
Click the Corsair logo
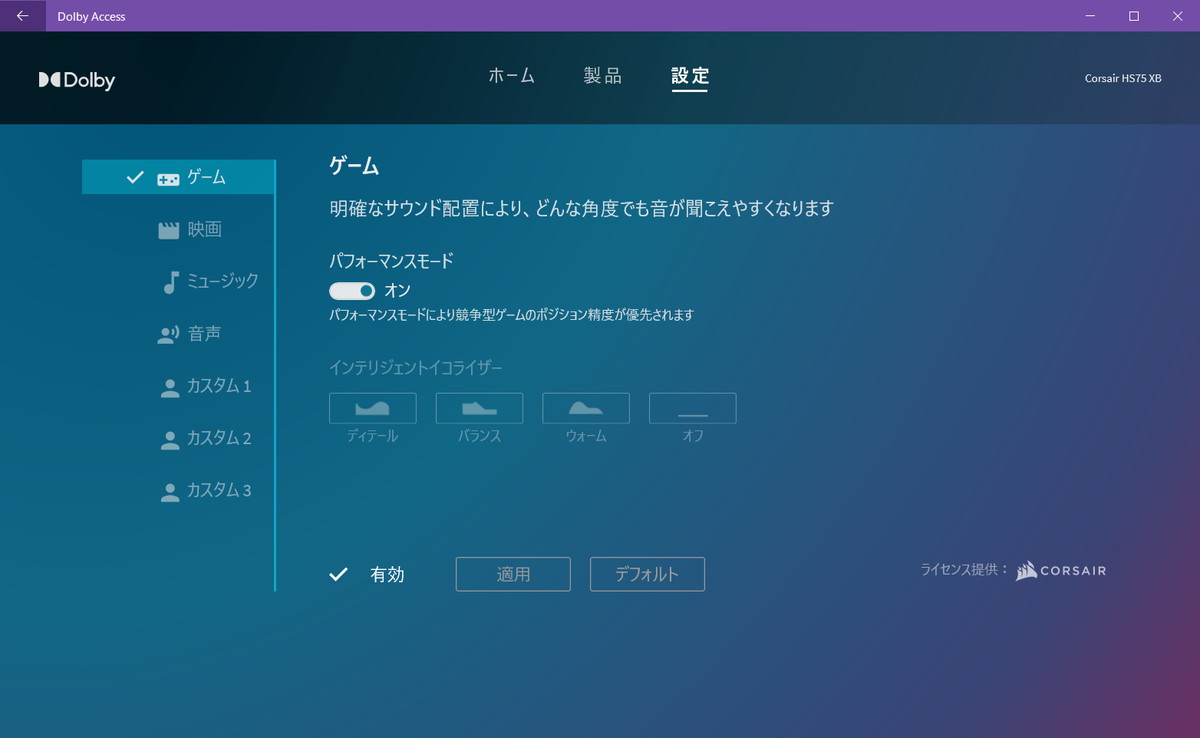(x=1061, y=571)
